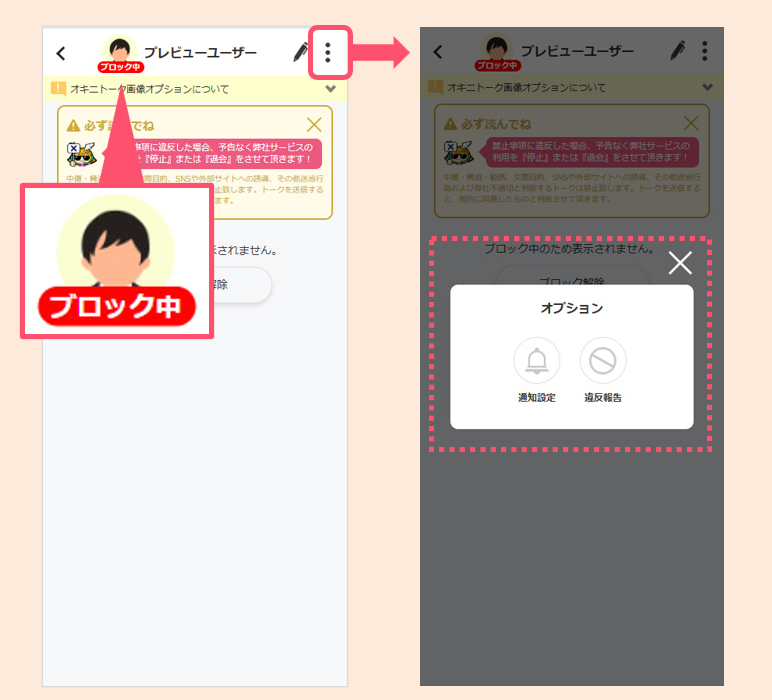Close the オプション popup with the white X
The height and width of the screenshot is (700, 772).
click(680, 263)
